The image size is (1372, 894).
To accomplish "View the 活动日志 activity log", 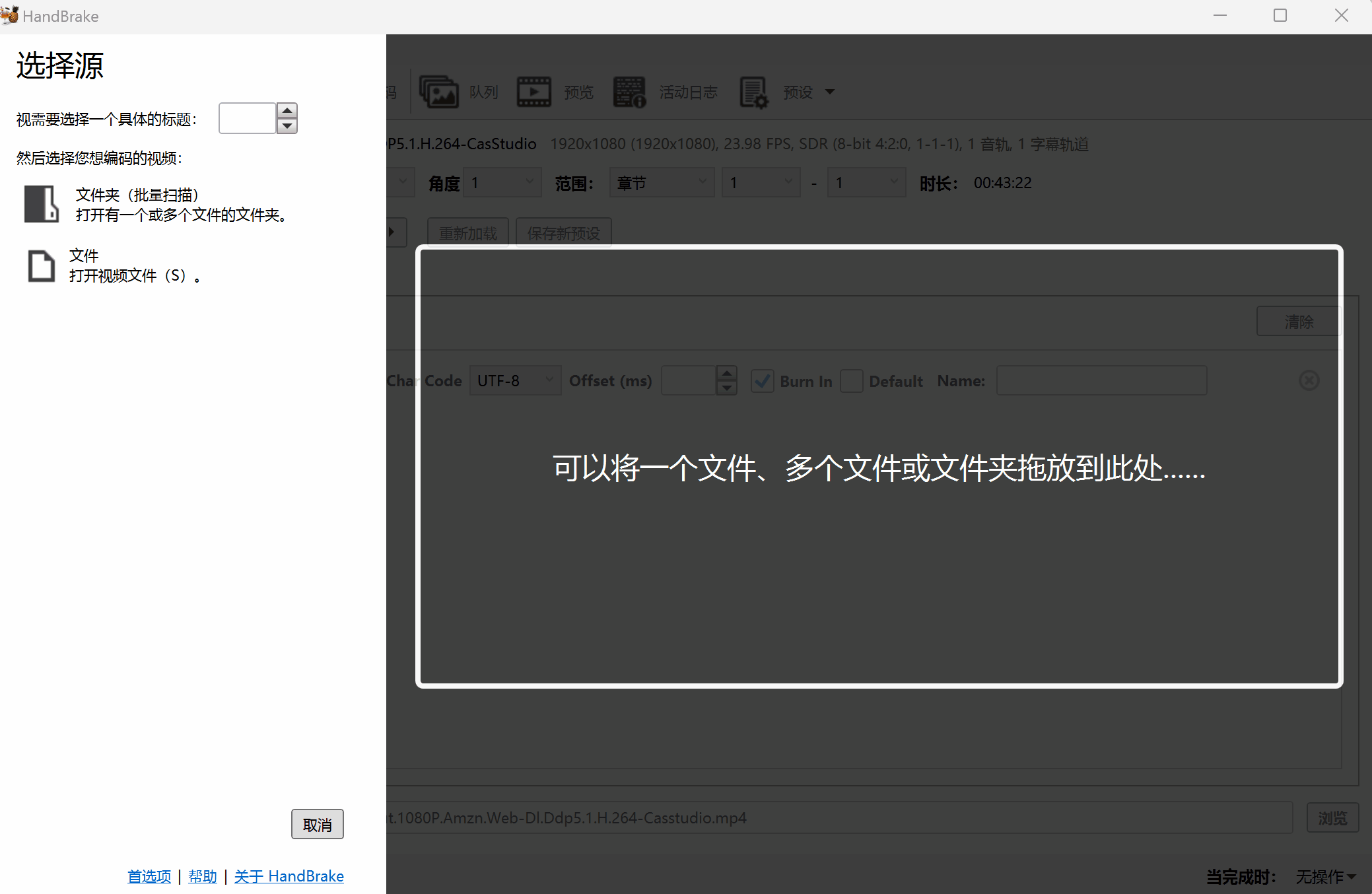I will coord(667,92).
